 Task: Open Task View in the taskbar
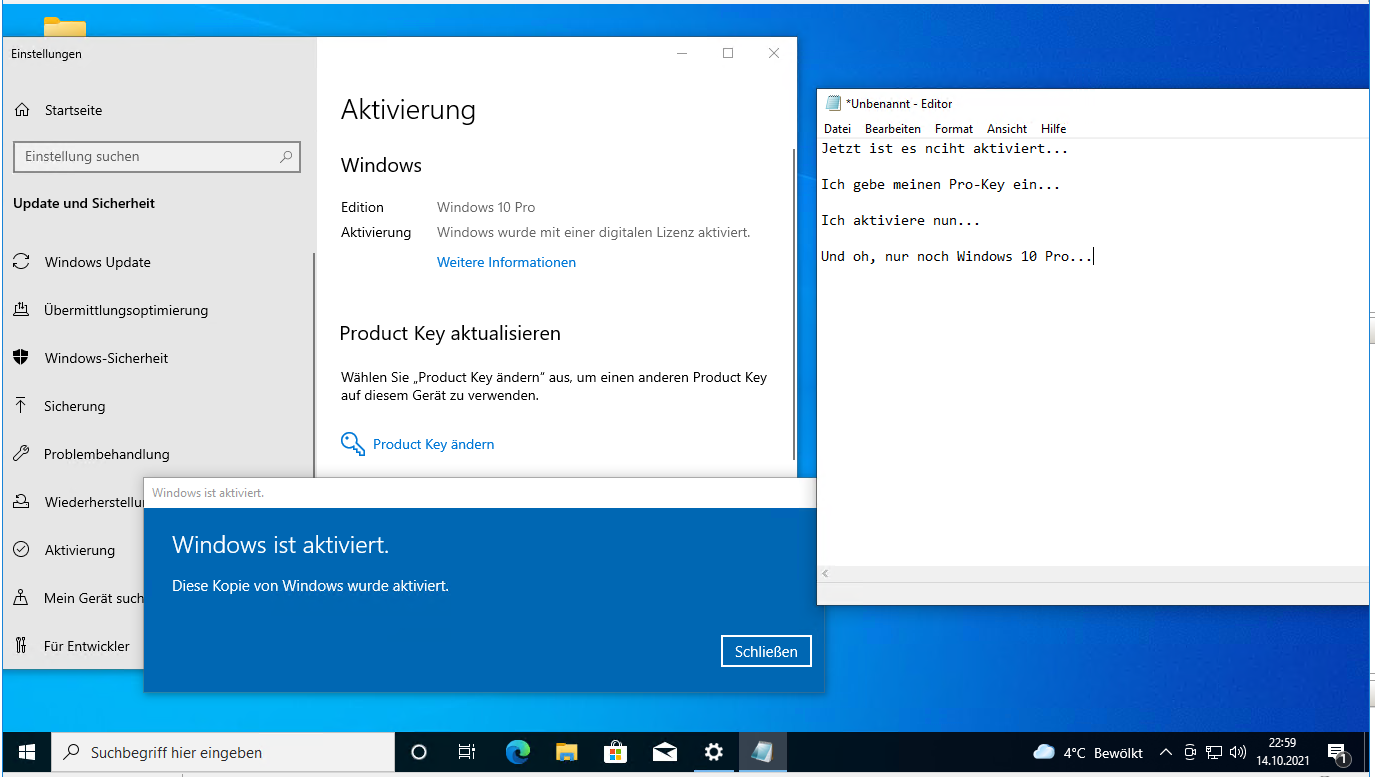(x=467, y=752)
